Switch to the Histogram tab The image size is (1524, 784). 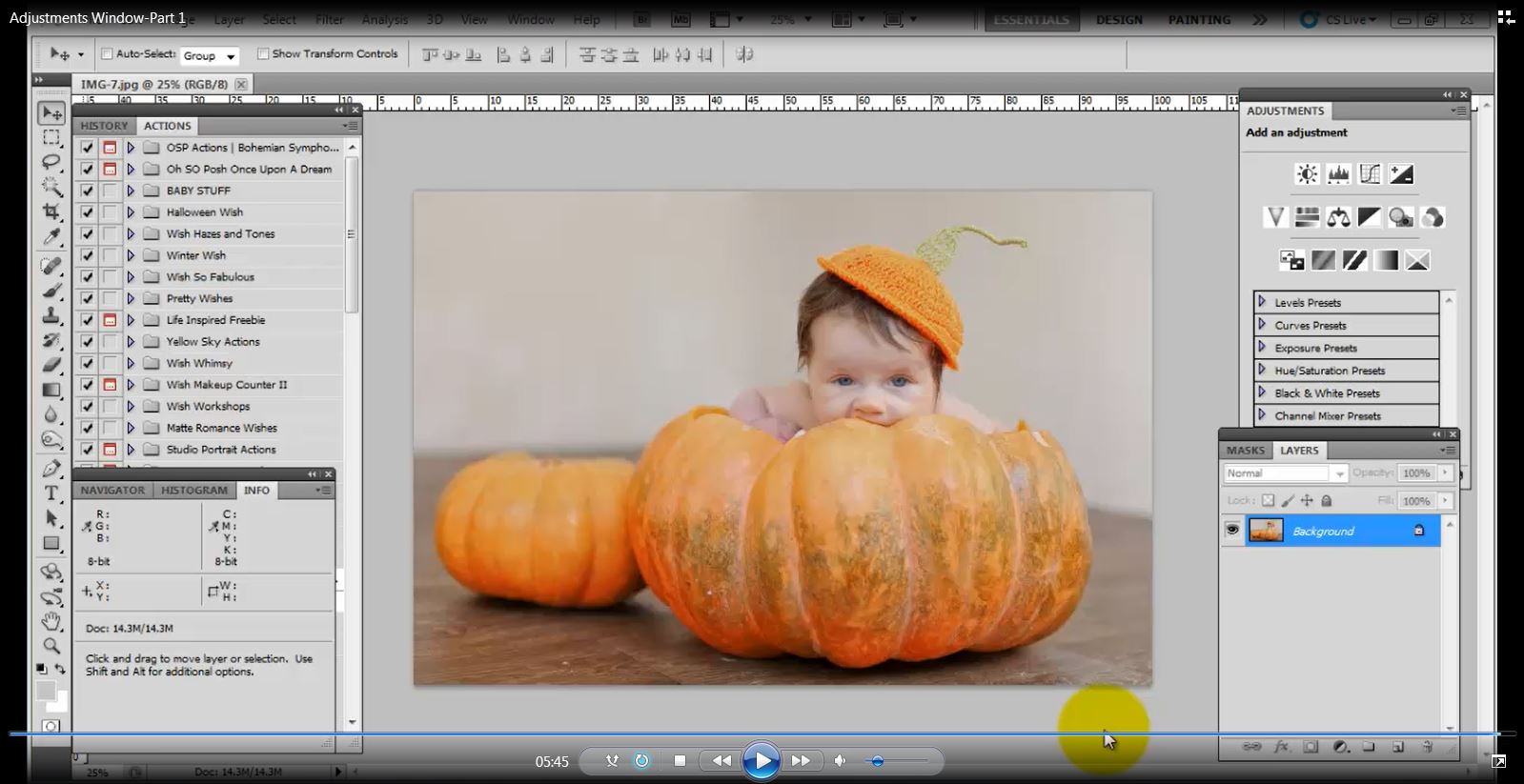pyautogui.click(x=194, y=490)
